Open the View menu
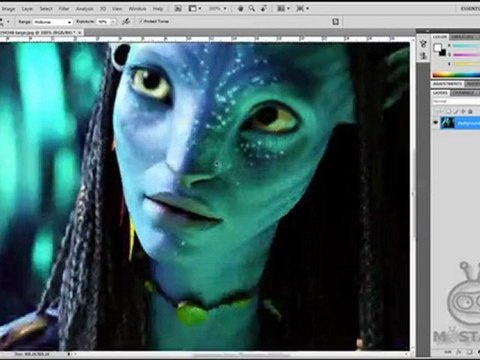480x360 pixels. (117, 9)
